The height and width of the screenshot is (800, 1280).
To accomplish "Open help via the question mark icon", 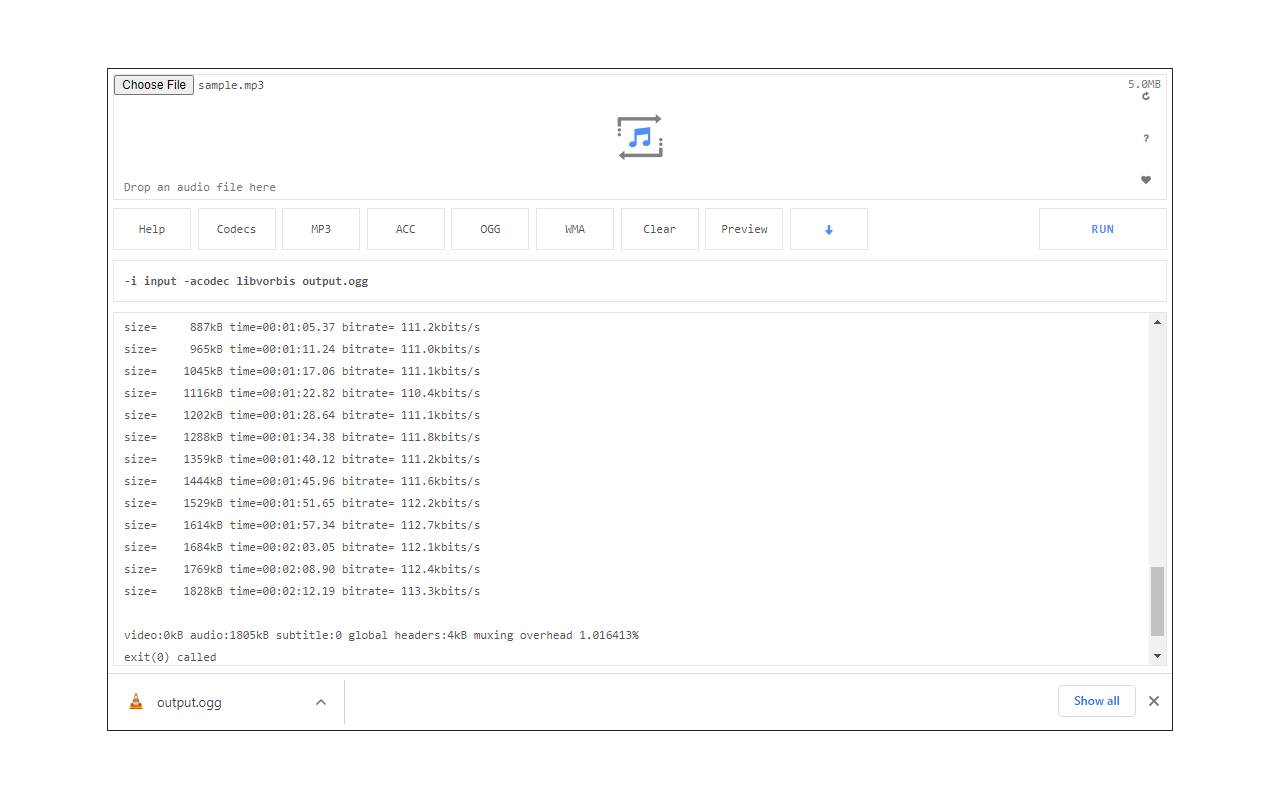I will (x=1145, y=138).
